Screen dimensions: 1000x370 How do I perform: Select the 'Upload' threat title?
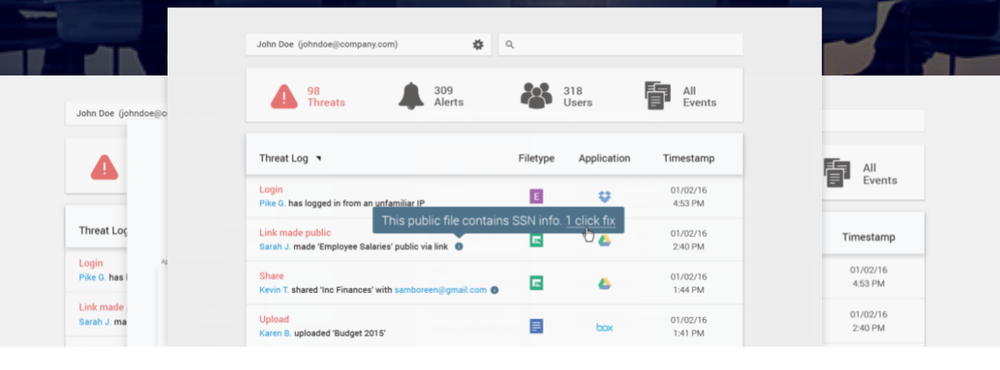point(274,319)
